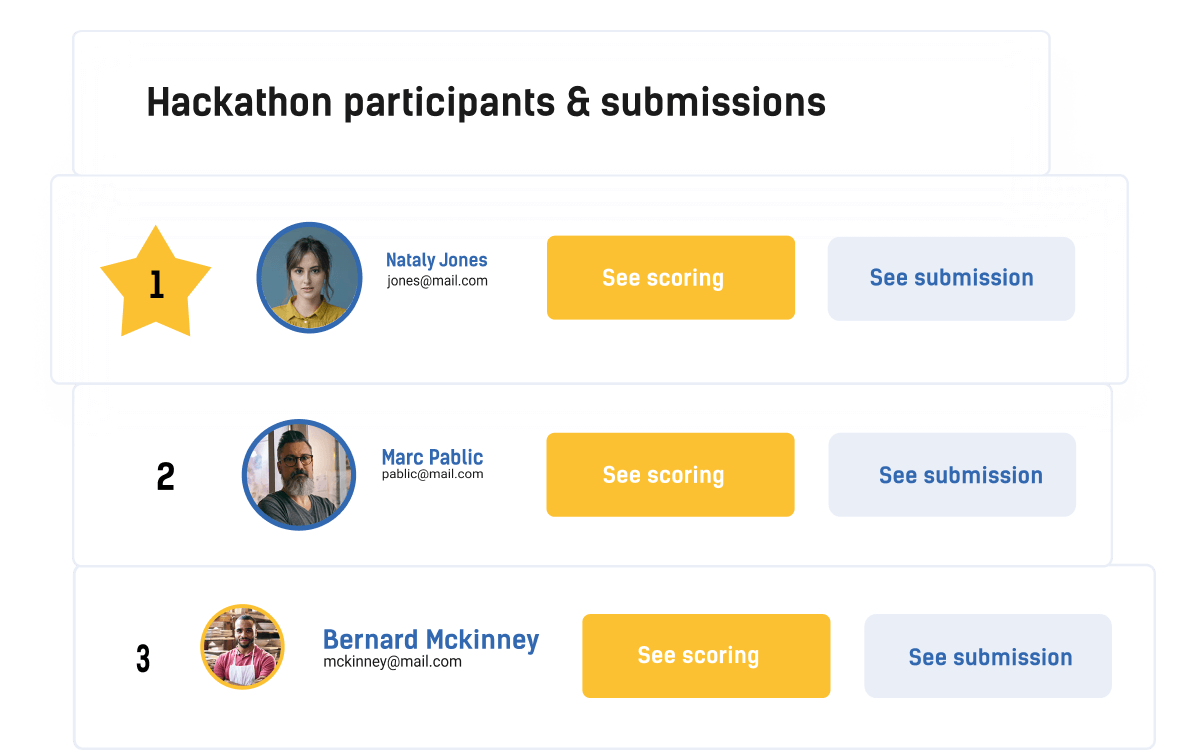Open Bernard Mckinney's name link
The height and width of the screenshot is (750, 1199).
431,639
